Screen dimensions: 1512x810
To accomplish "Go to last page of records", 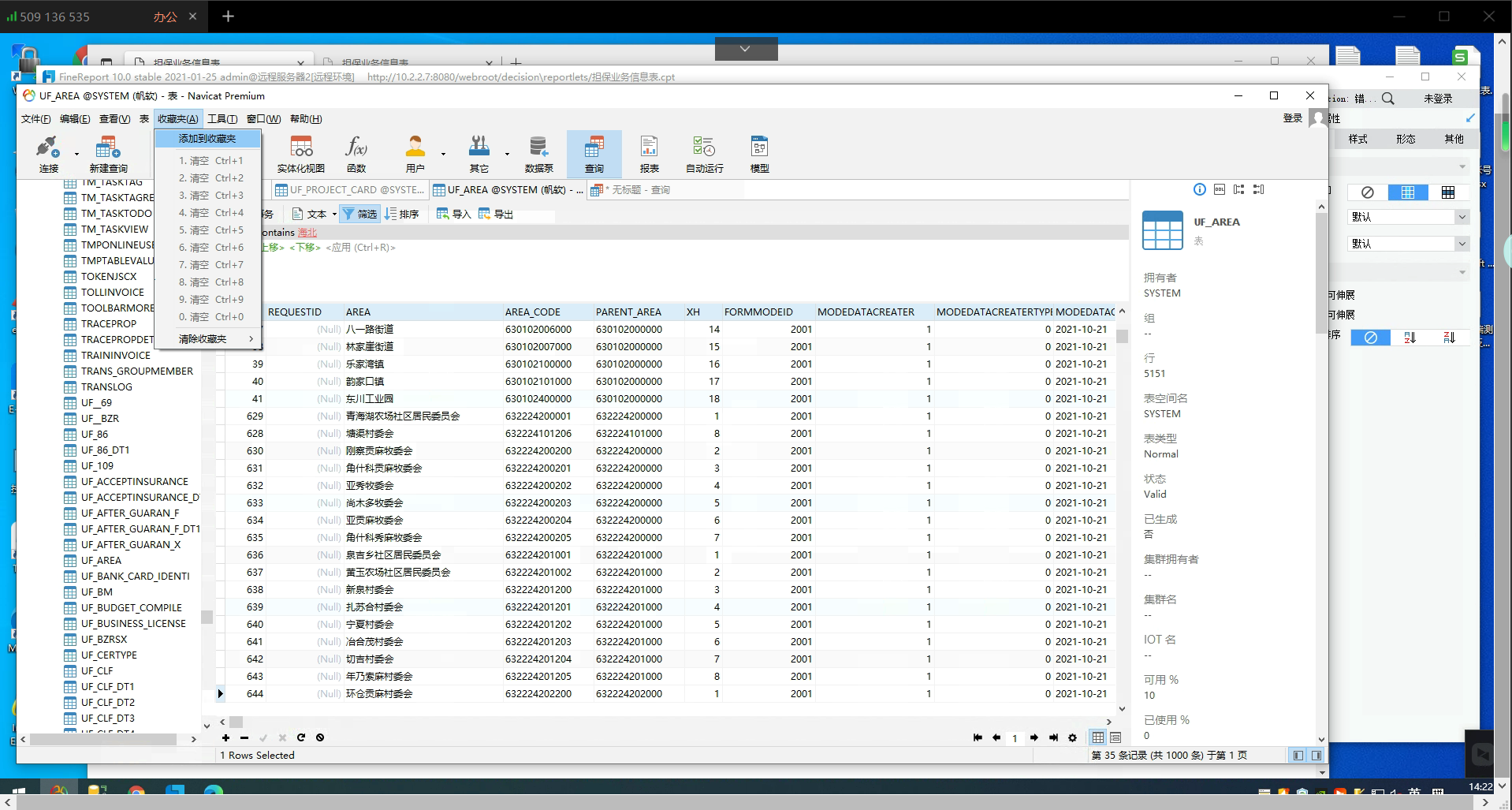I will pyautogui.click(x=1053, y=737).
